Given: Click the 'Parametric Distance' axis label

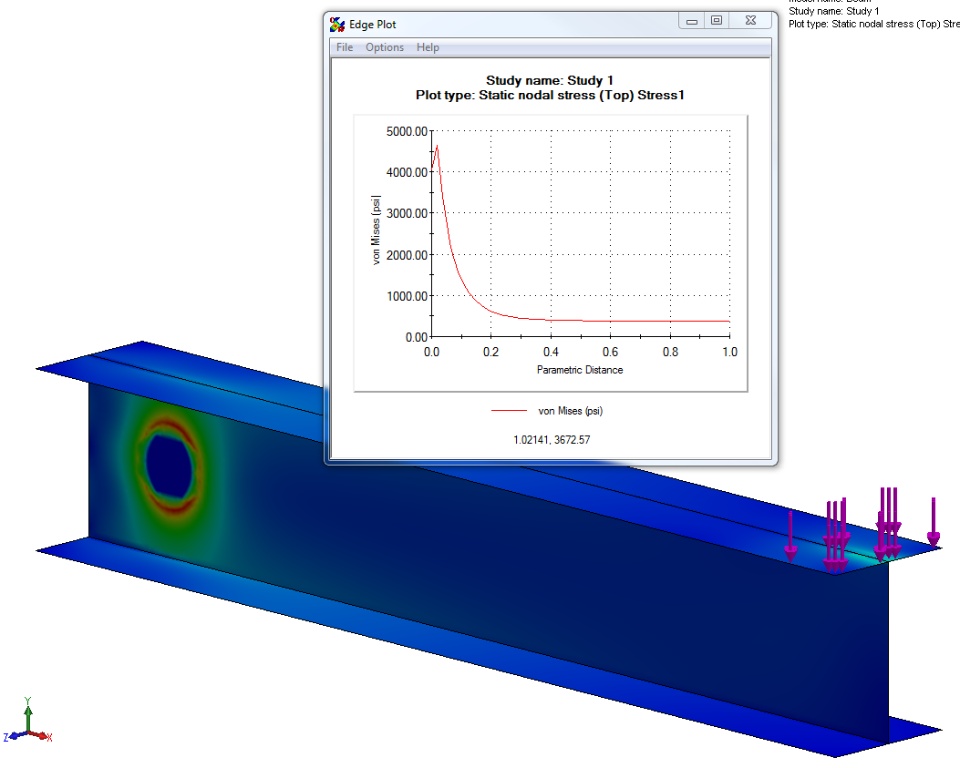Looking at the screenshot, I should 580,370.
